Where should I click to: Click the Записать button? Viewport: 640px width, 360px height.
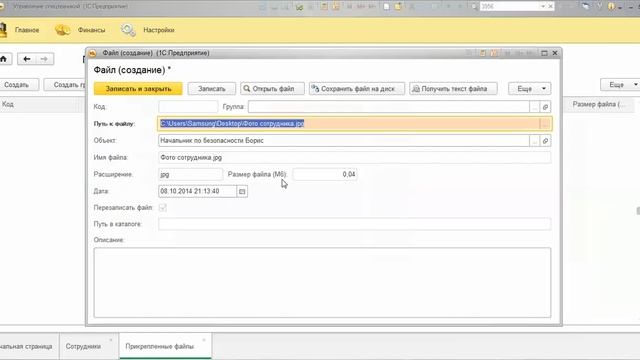211,89
